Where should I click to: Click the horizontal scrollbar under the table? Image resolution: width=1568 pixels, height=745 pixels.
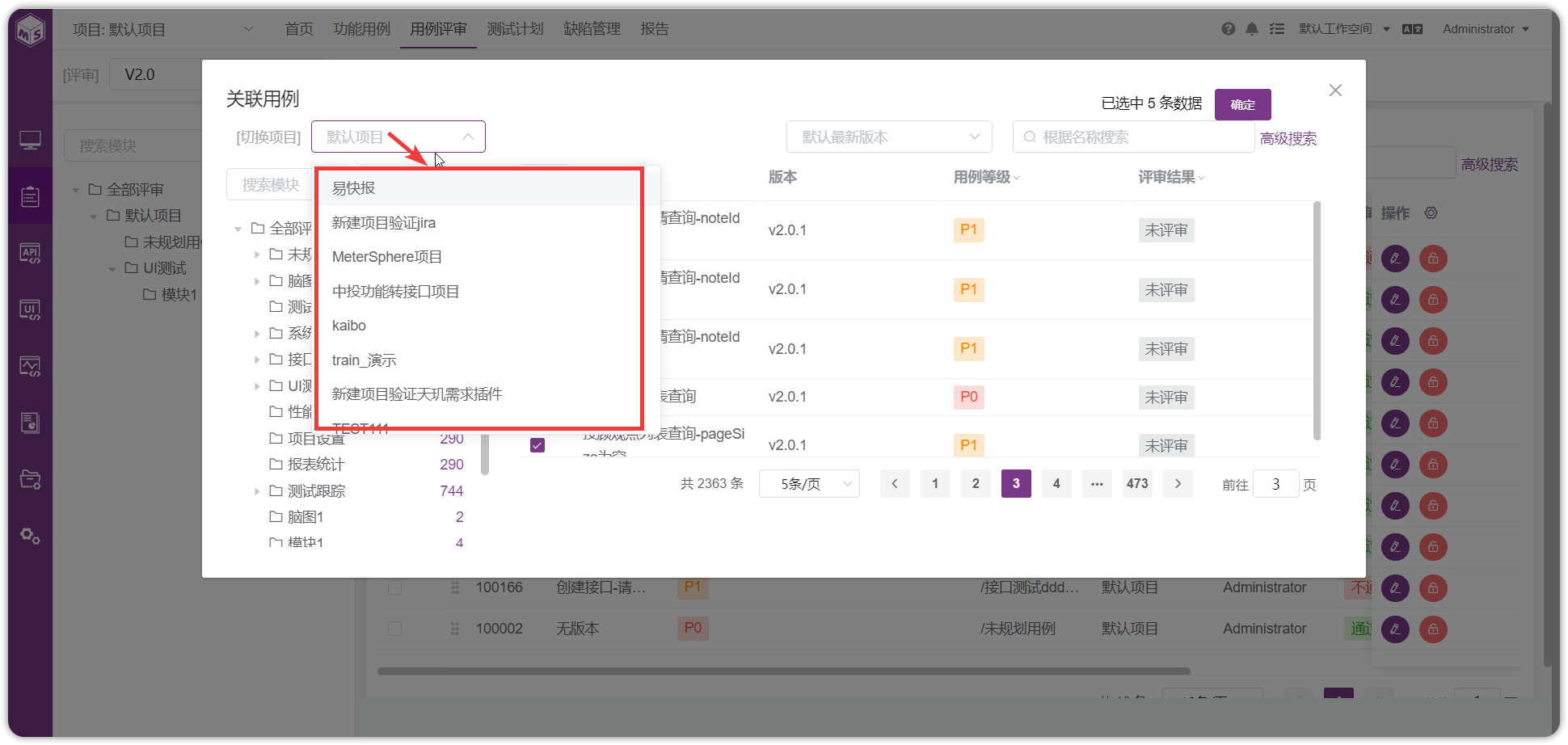coord(783,671)
